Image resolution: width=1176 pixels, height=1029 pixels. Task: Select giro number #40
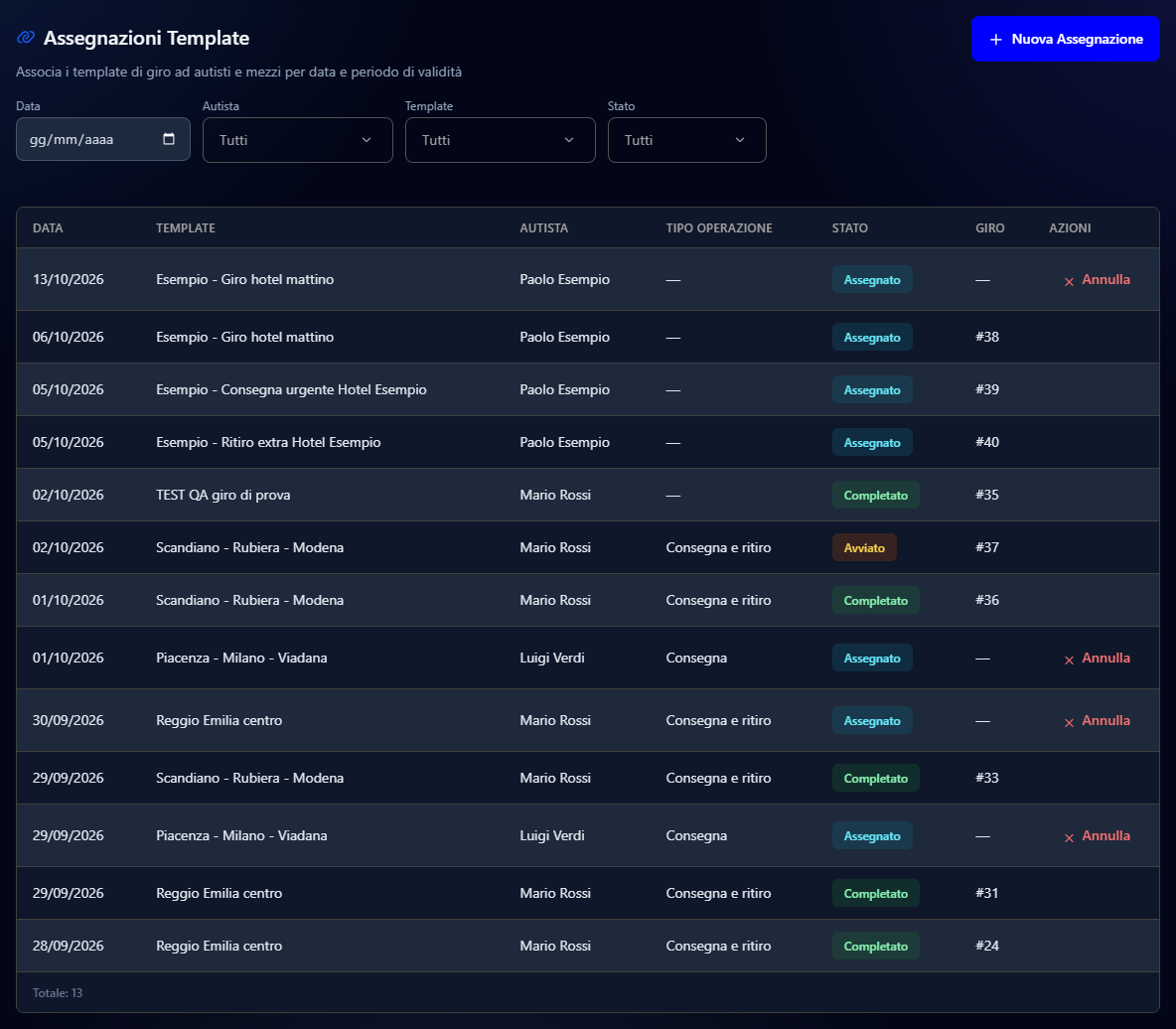pyautogui.click(x=987, y=442)
